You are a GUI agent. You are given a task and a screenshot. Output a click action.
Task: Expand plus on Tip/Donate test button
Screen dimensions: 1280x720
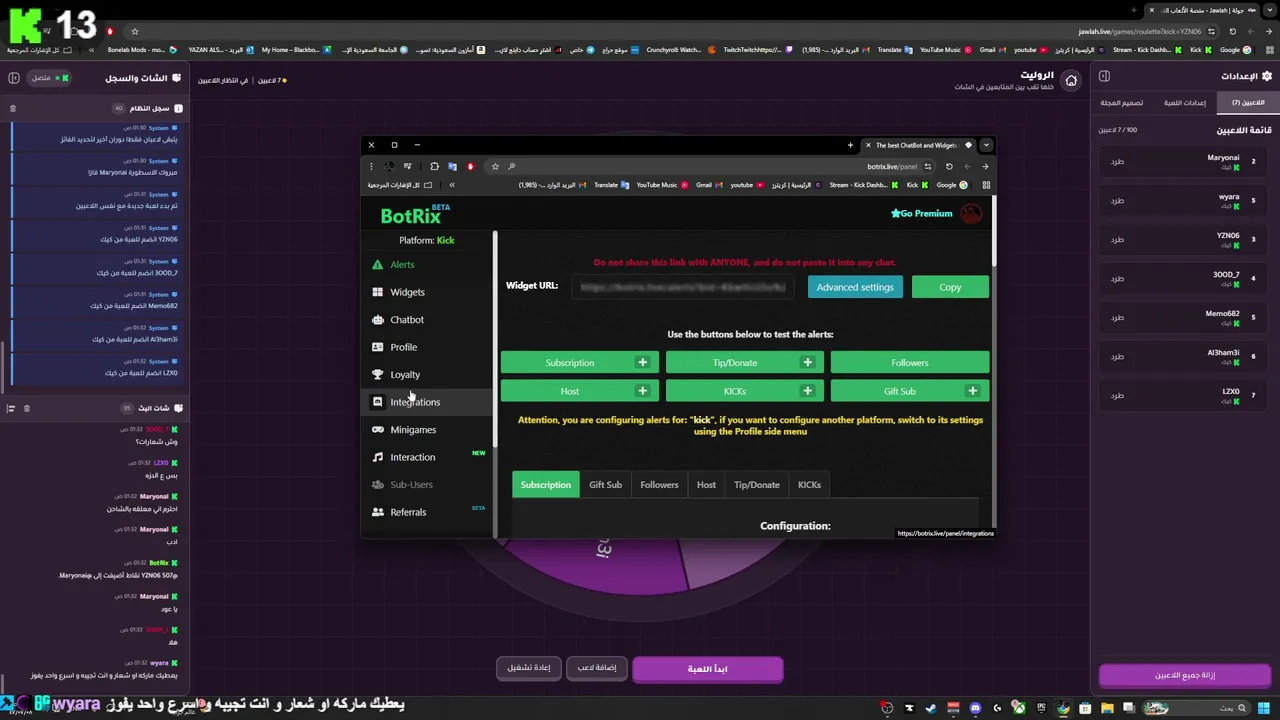click(808, 363)
